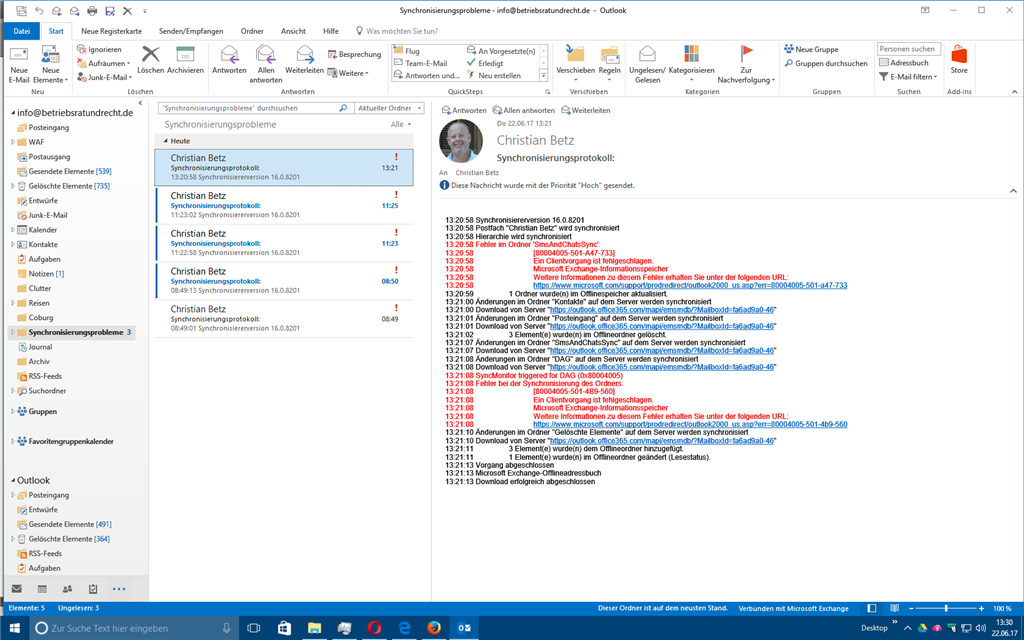
Task: Run the Team-E-Mail quick step
Action: 420,63
